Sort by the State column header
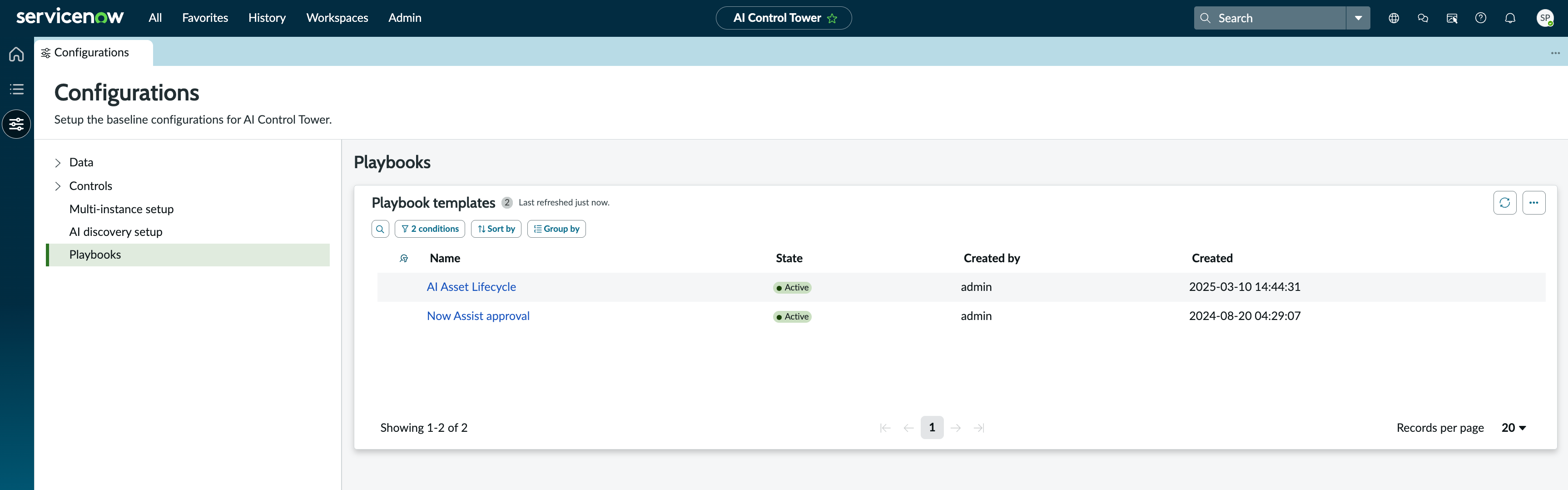Image resolution: width=1568 pixels, height=490 pixels. 789,258
